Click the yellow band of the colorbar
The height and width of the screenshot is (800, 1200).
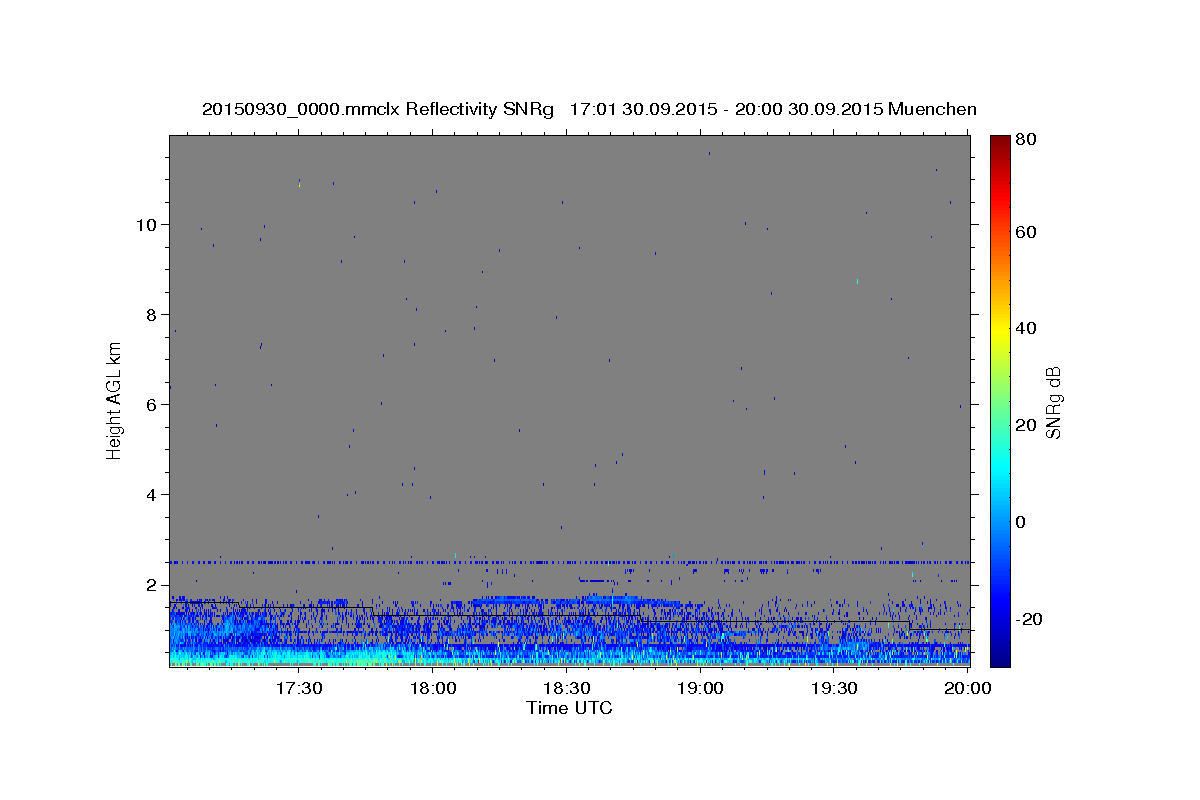coord(1000,330)
